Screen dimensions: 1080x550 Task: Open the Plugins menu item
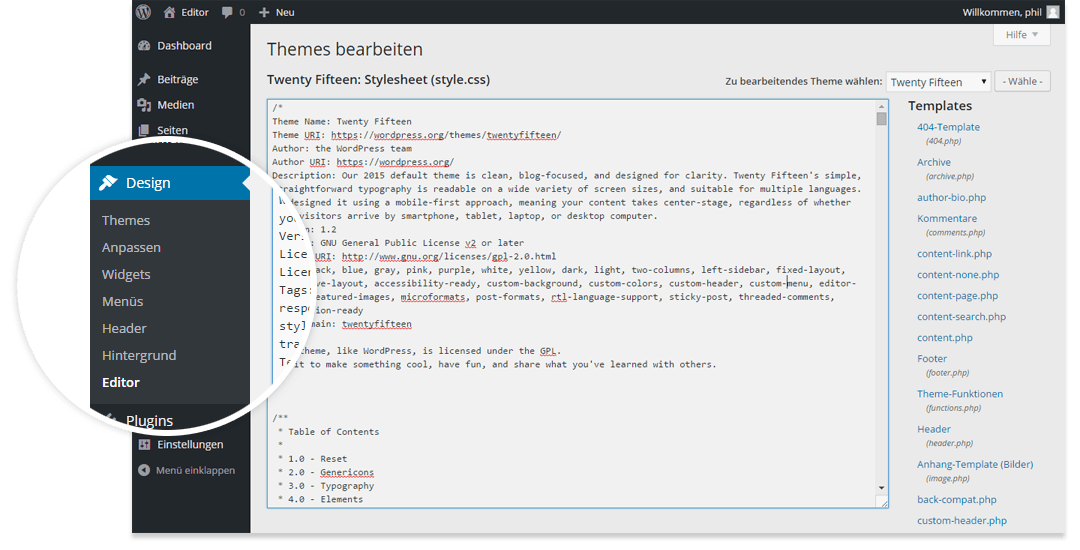(149, 420)
